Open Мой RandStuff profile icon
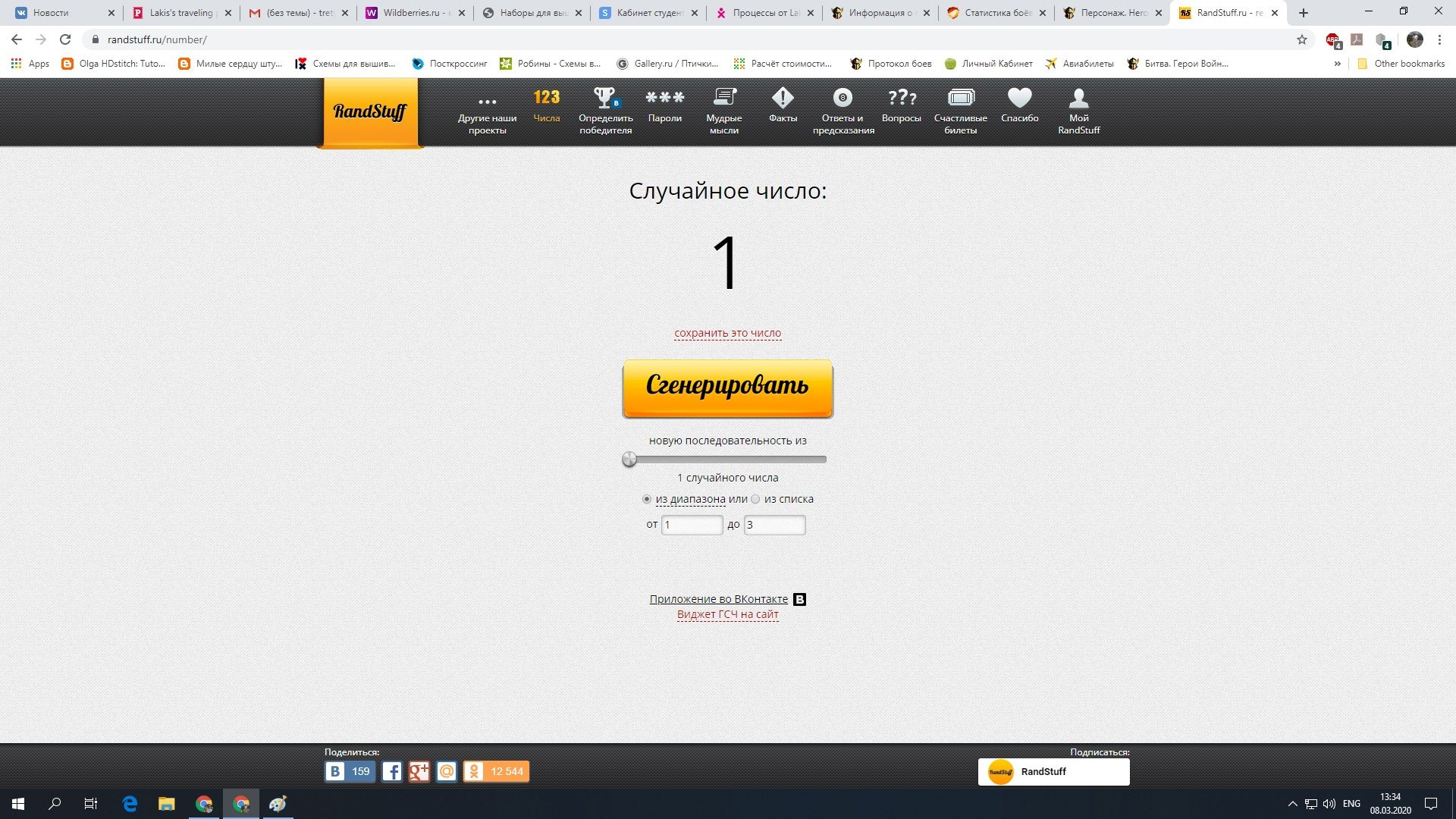 pyautogui.click(x=1078, y=98)
